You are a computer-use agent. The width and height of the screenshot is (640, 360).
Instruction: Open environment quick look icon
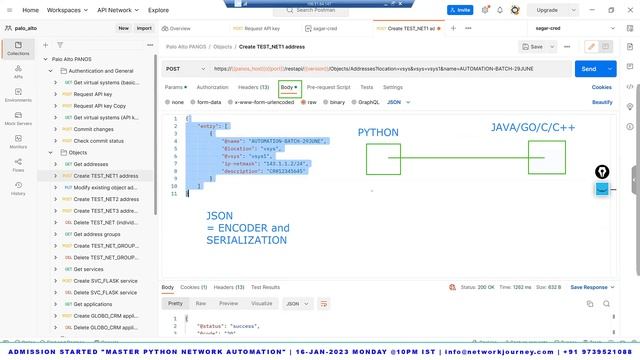(x=630, y=28)
